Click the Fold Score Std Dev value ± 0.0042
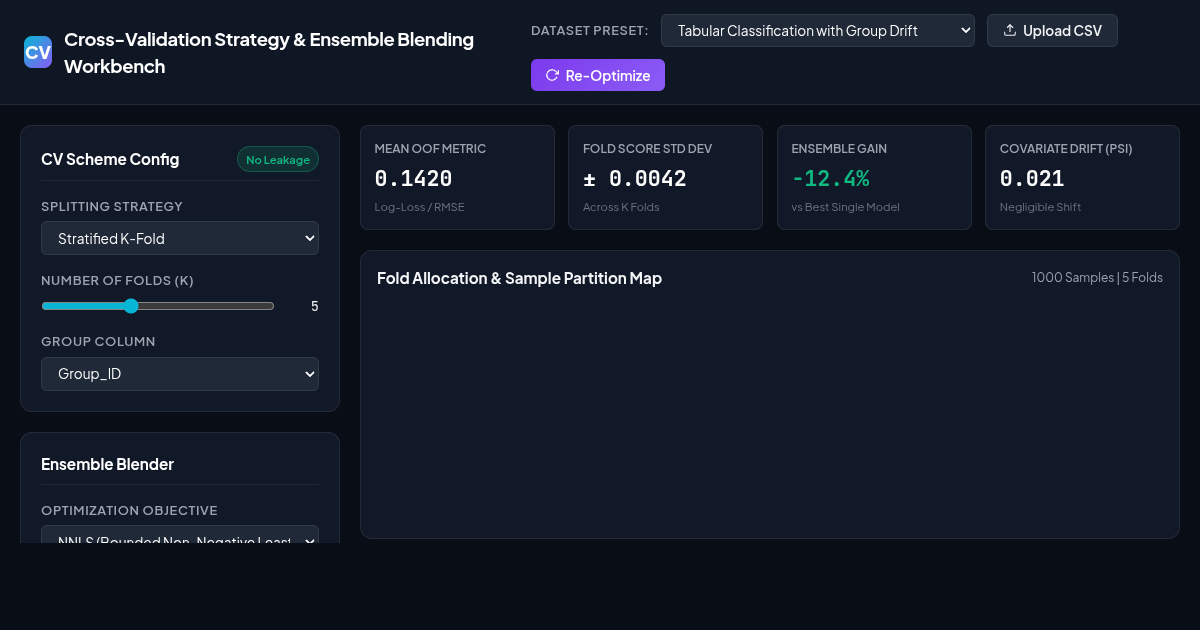The width and height of the screenshot is (1200, 630). (635, 179)
